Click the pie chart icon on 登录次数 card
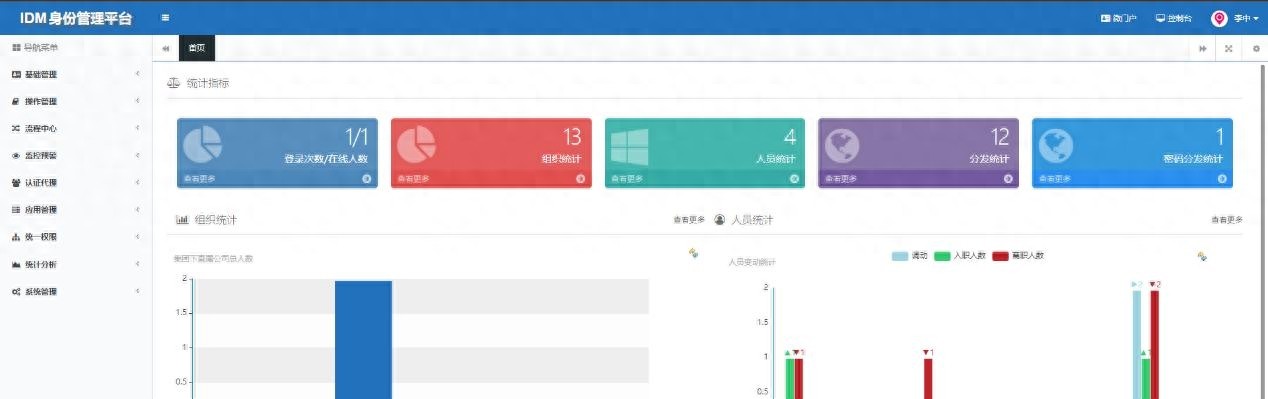1268x399 pixels. pos(203,146)
